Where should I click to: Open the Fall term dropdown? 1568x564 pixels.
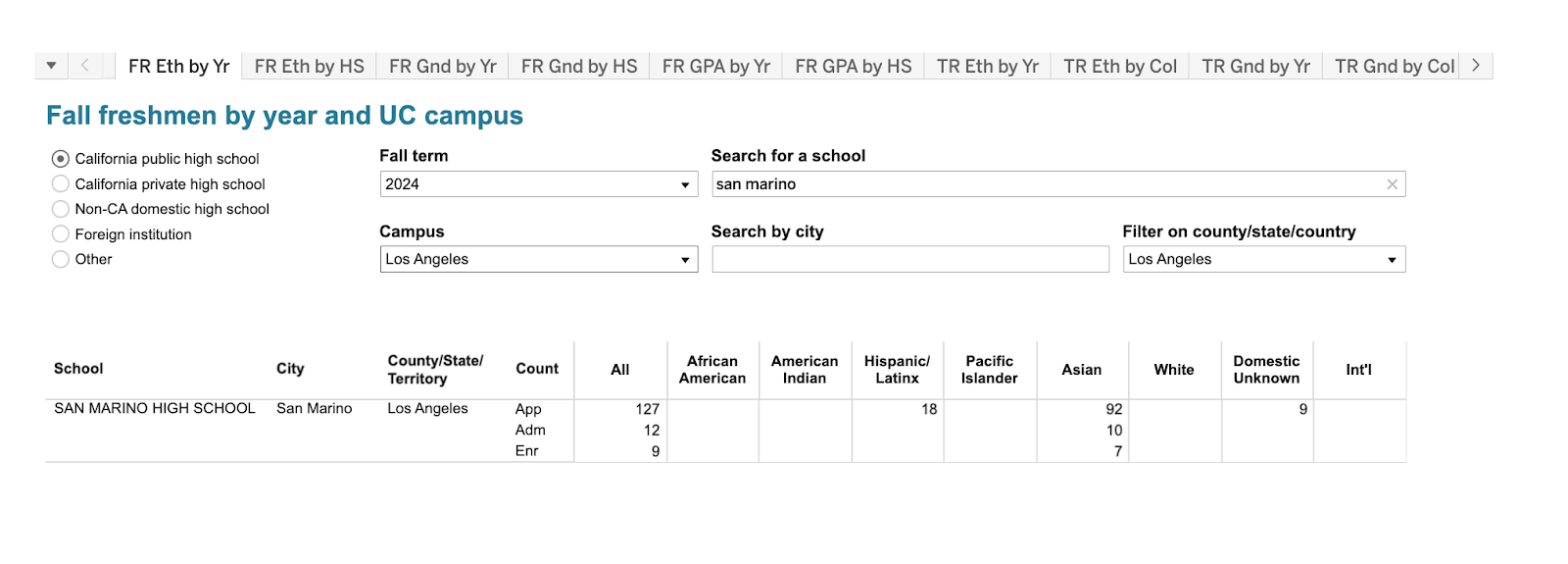pos(538,184)
